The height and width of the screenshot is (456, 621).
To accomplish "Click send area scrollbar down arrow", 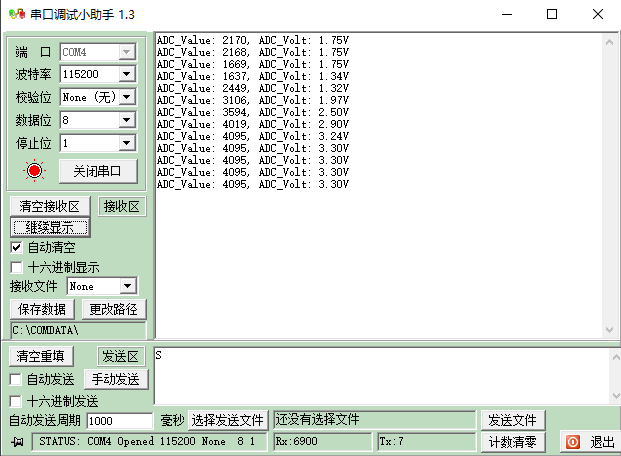I will click(x=615, y=395).
